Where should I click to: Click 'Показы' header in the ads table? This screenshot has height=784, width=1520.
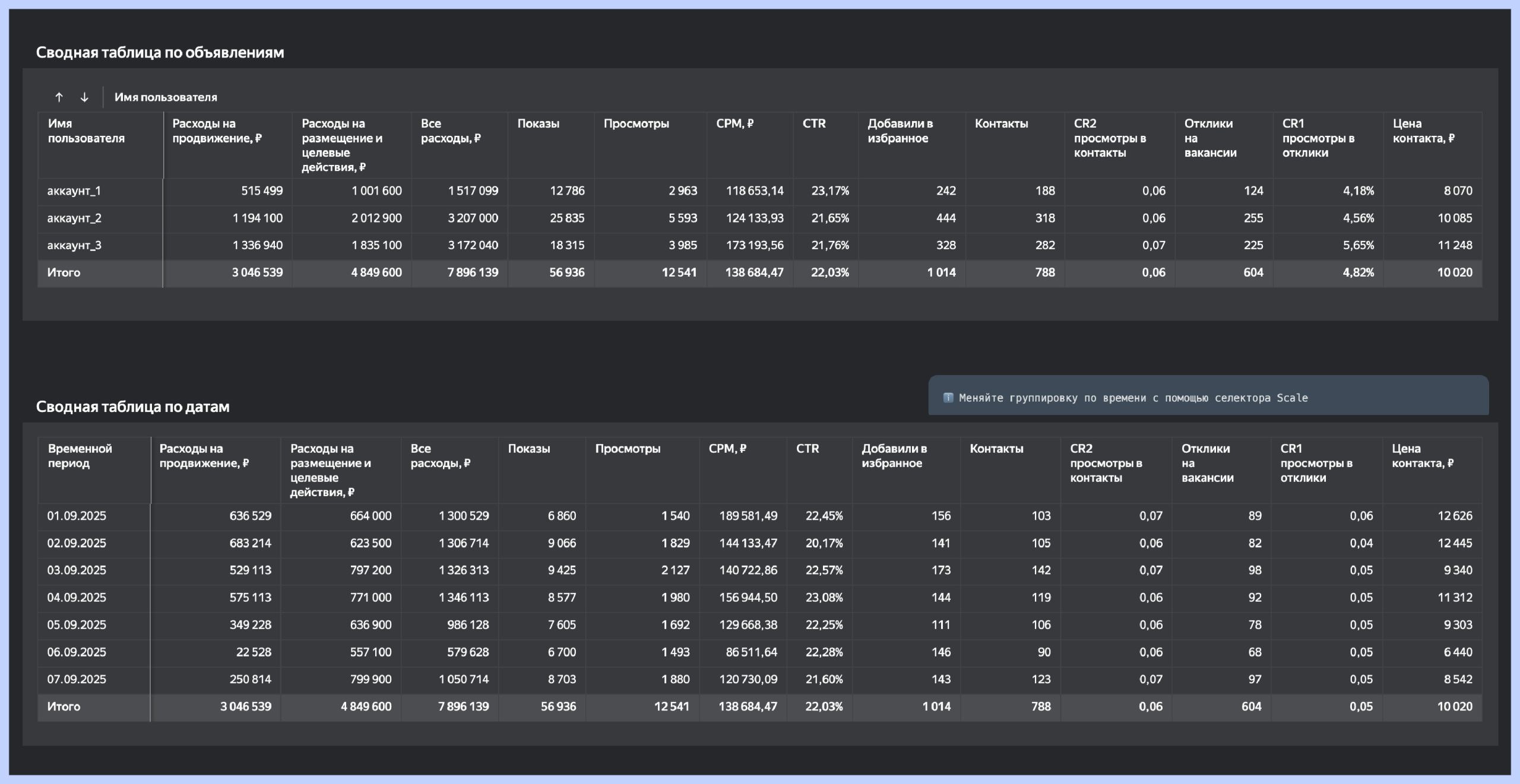pyautogui.click(x=538, y=124)
